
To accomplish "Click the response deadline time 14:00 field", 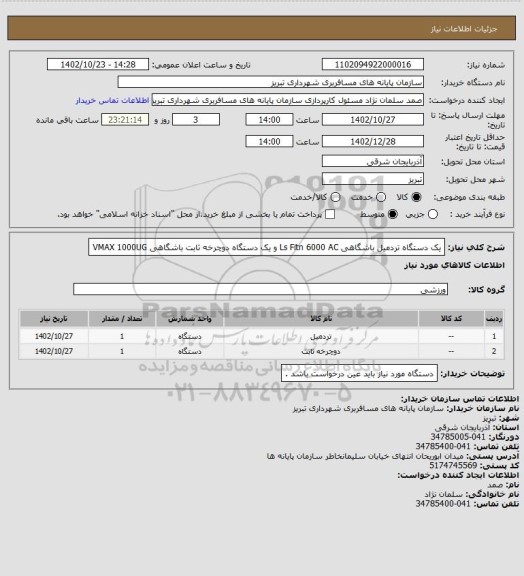I will coord(269,120).
